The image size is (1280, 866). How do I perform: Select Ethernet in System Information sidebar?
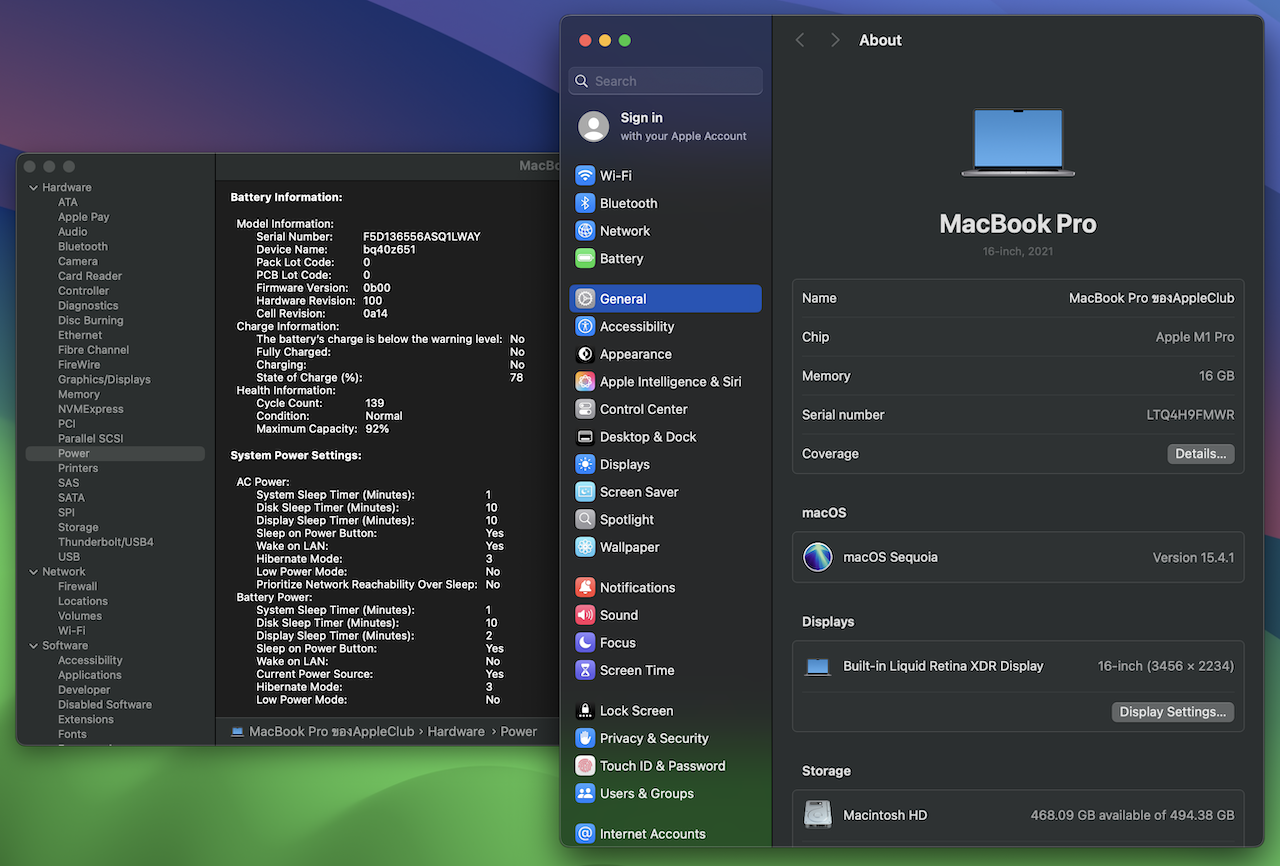click(x=80, y=336)
